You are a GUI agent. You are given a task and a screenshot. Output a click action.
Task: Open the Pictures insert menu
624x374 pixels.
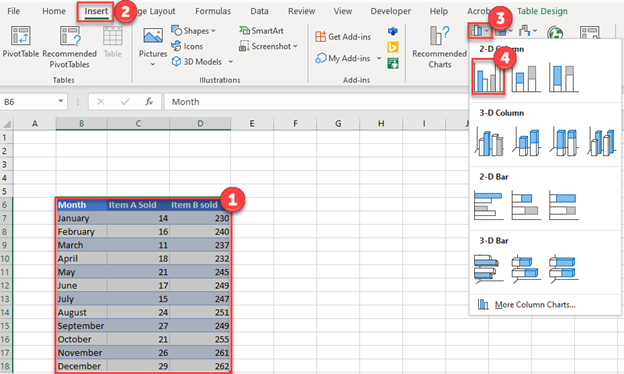(153, 47)
